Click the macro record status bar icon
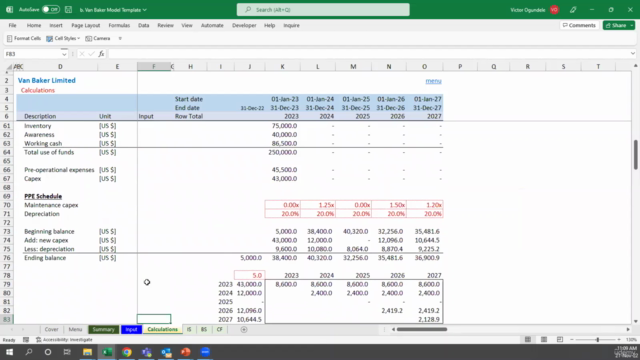This screenshot has height=360, width=640. (26, 340)
